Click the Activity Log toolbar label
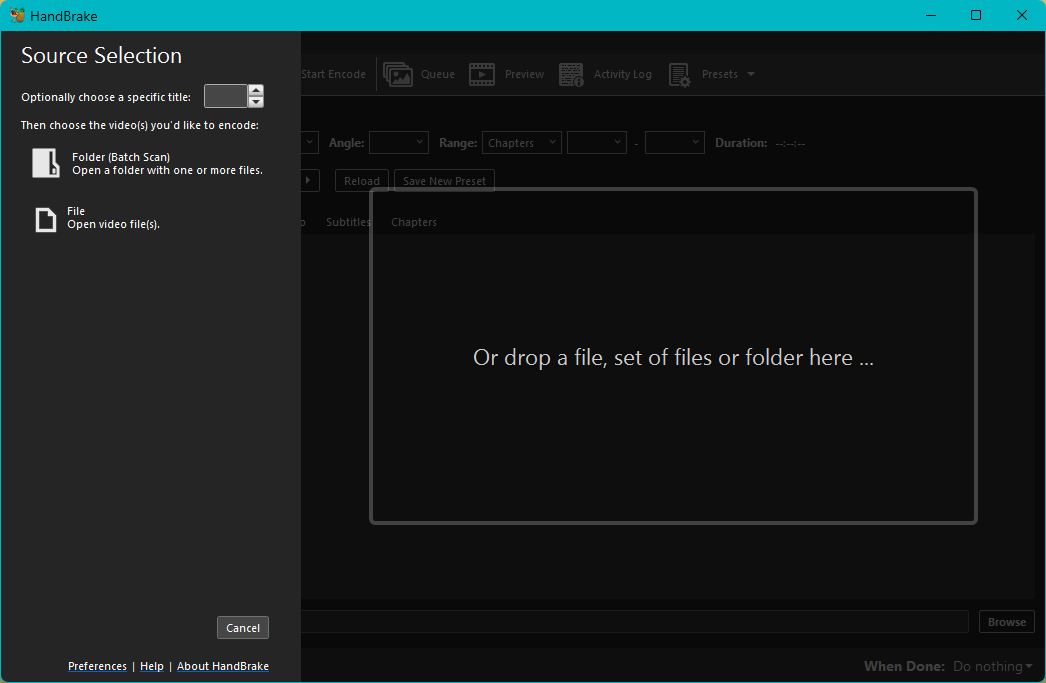The width and height of the screenshot is (1046, 683). [x=622, y=74]
